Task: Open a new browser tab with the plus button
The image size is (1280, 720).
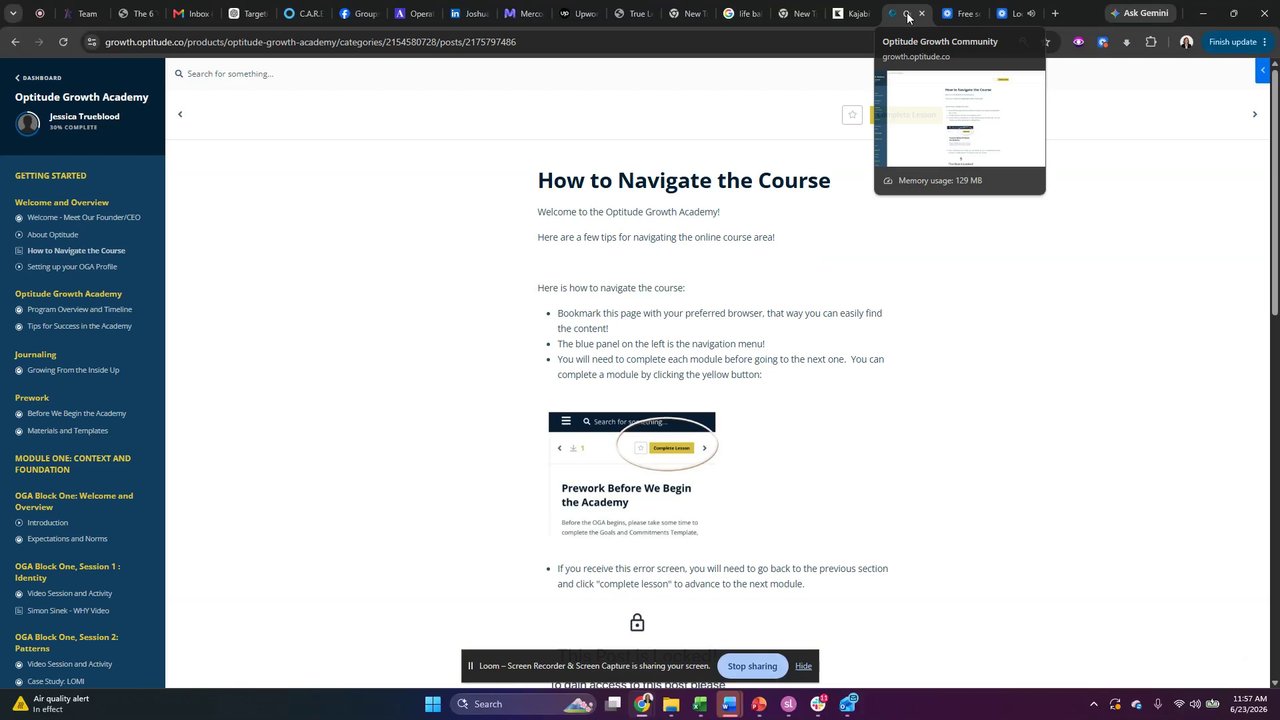Action: [1054, 13]
